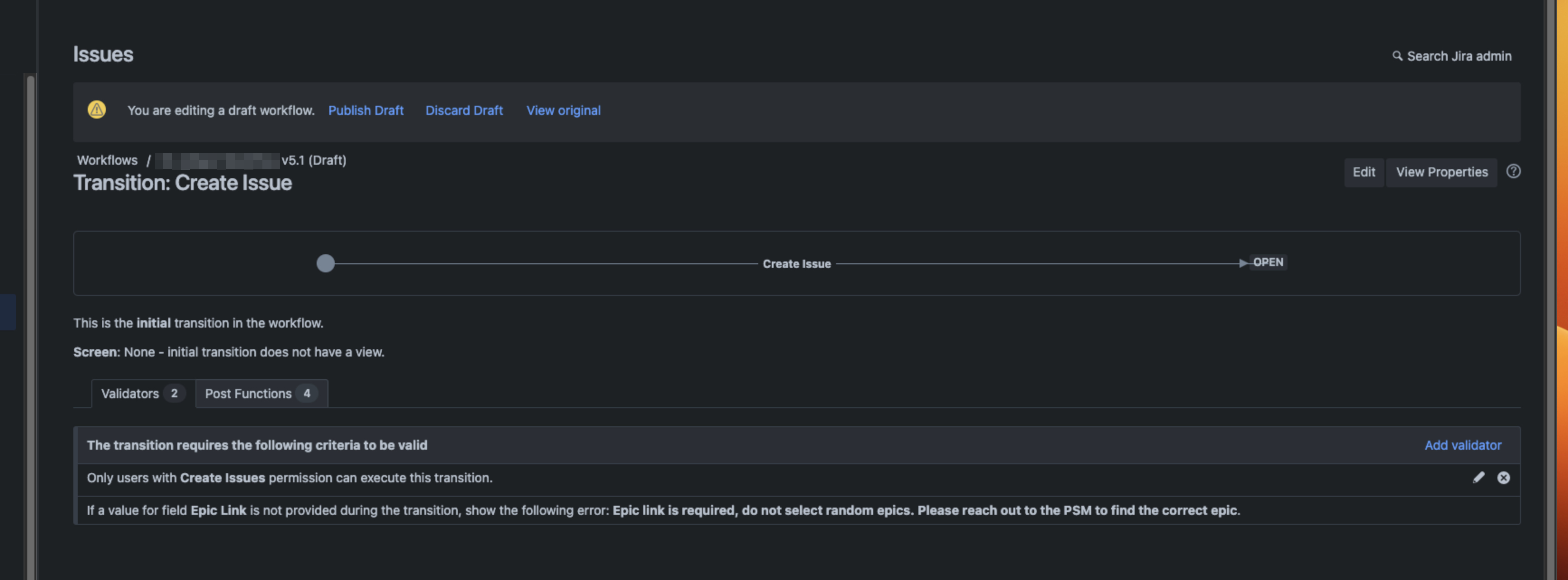This screenshot has width=1568, height=580.
Task: Click the draft workflow warning icon
Action: [97, 110]
